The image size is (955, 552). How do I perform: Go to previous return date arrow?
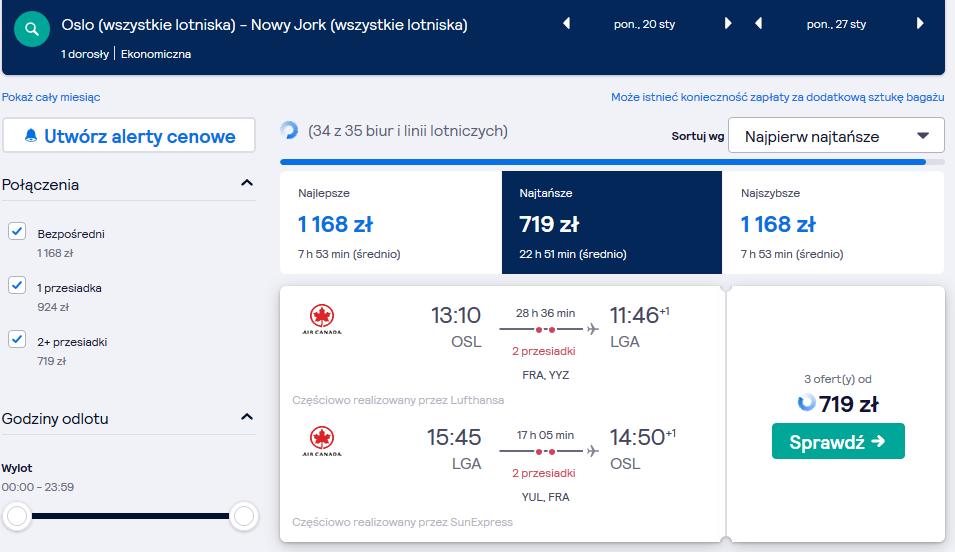(x=758, y=24)
